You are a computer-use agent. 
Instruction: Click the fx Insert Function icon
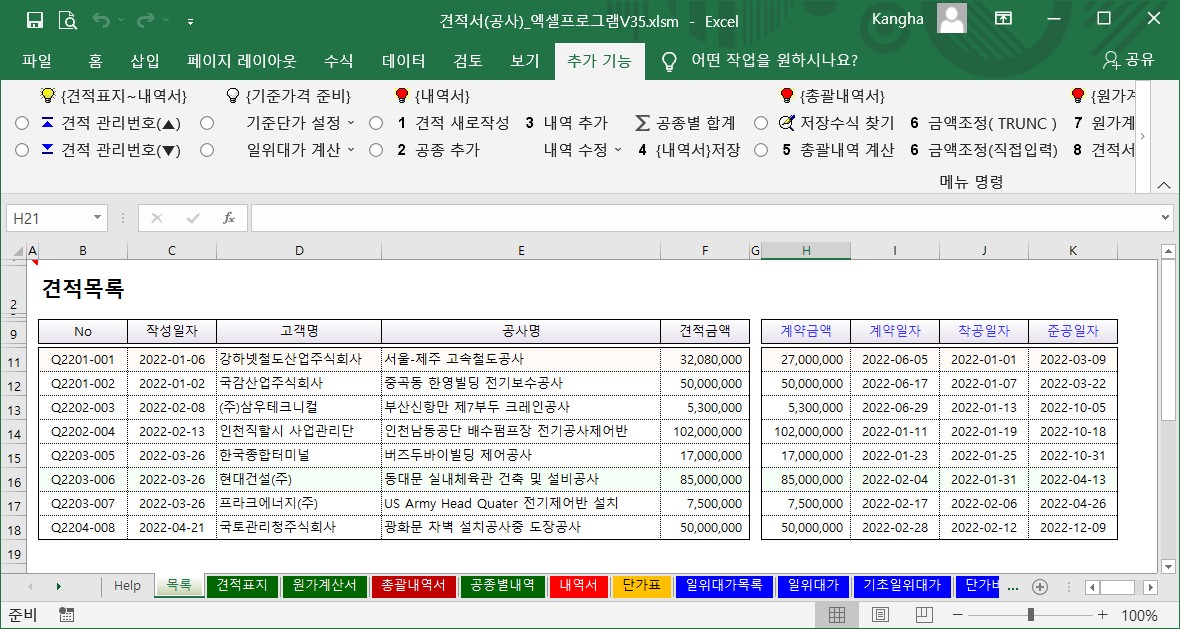pos(229,218)
